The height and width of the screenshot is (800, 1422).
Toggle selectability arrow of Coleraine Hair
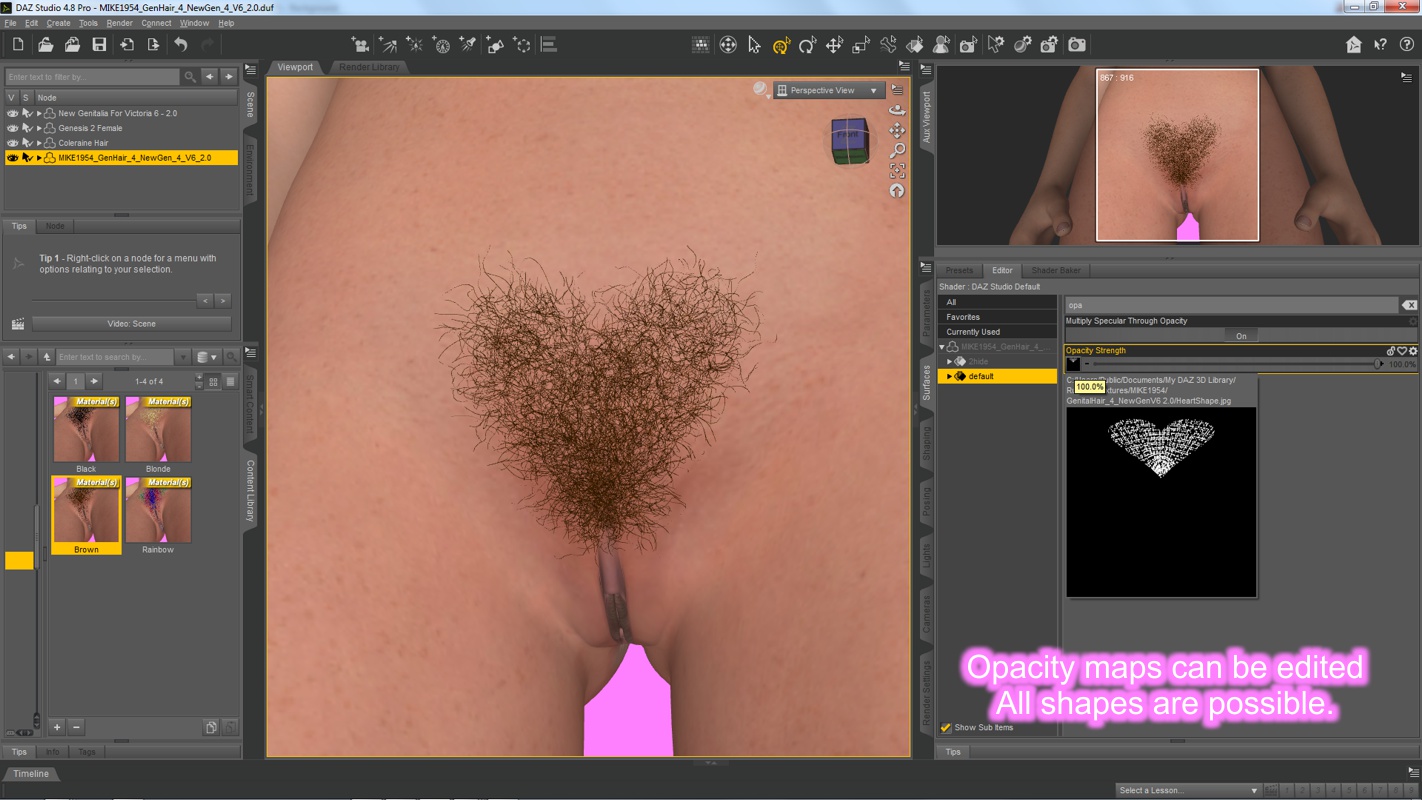(27, 143)
